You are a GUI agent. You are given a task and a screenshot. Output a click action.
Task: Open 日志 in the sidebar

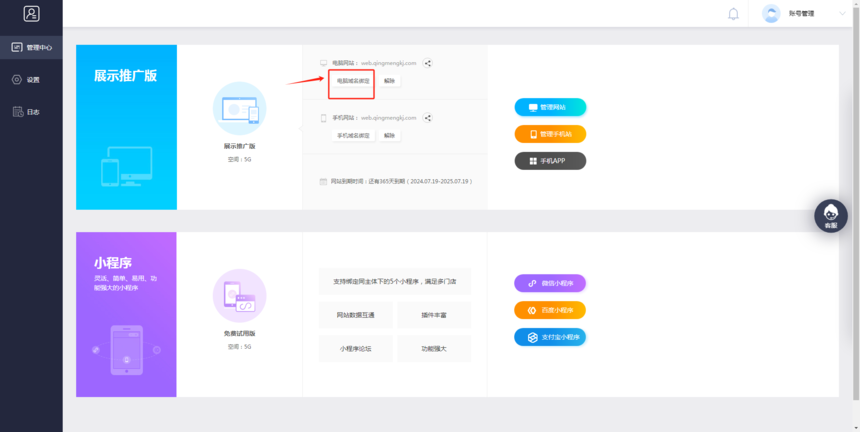click(27, 111)
